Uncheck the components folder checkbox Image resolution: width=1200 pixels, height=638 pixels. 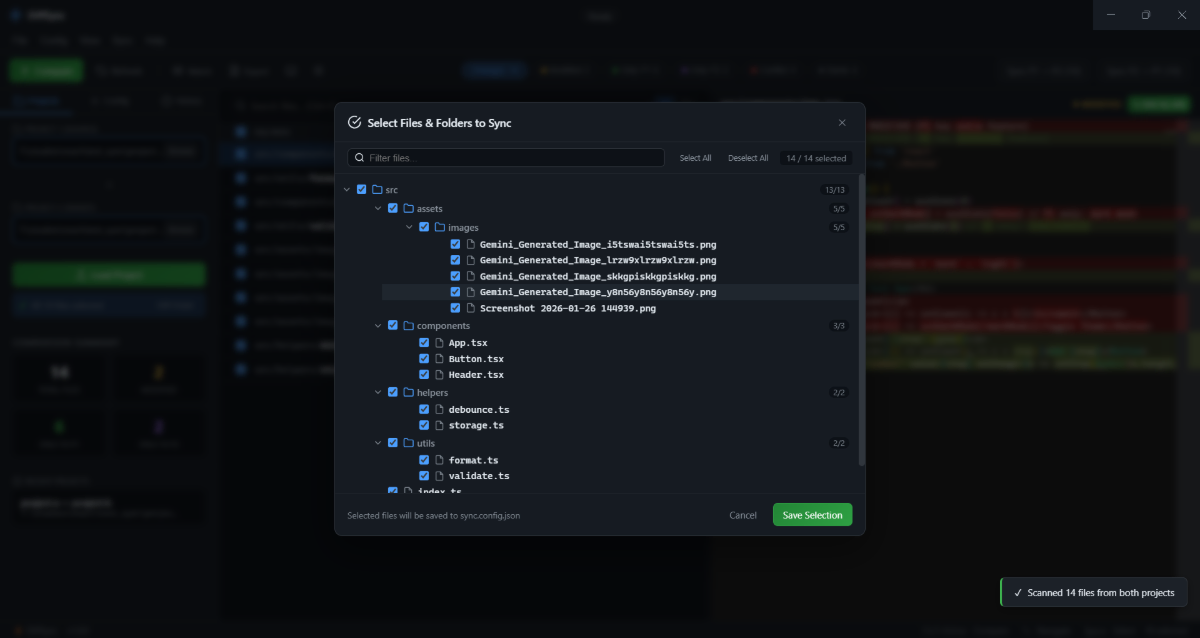(x=393, y=325)
